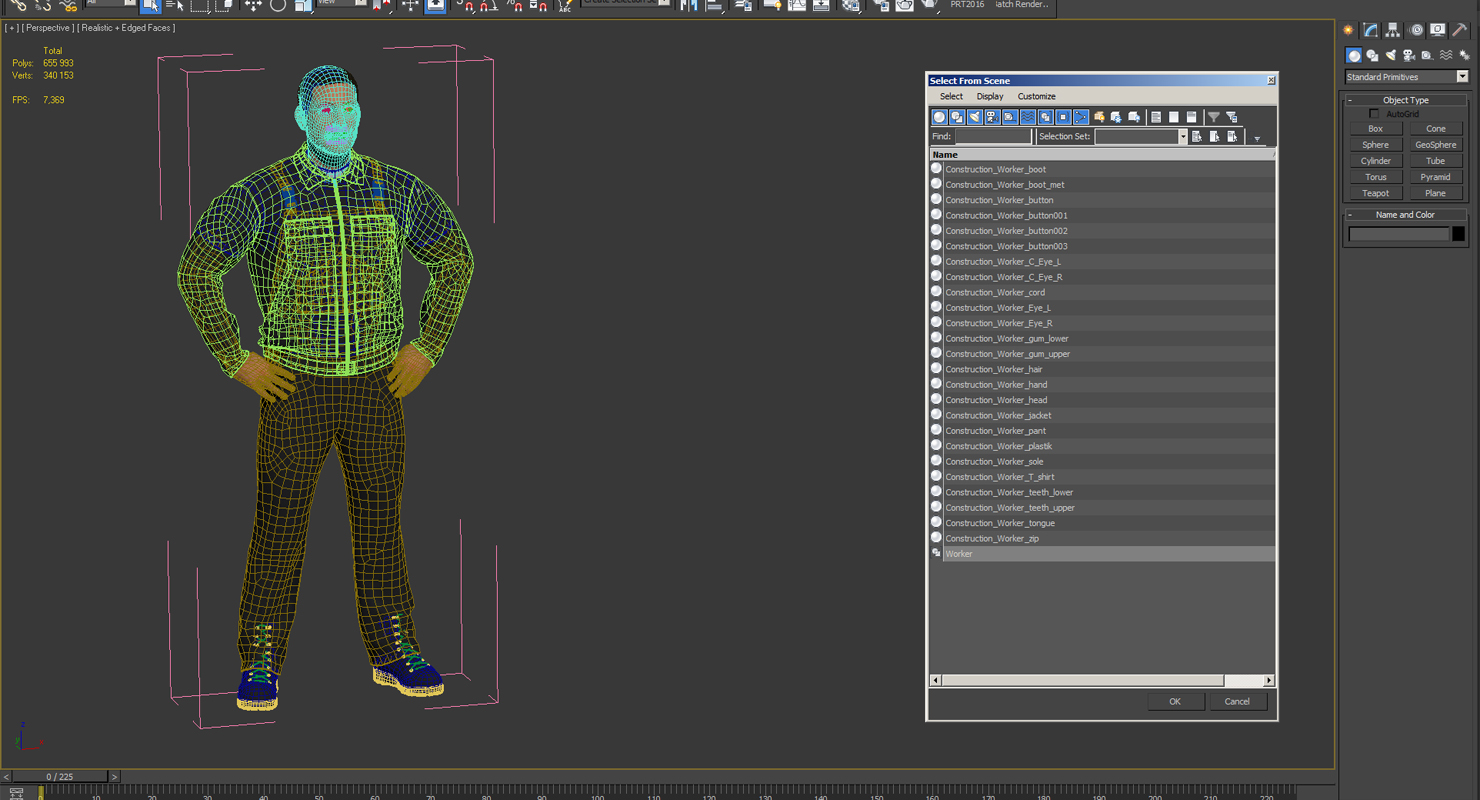Click the advanced filter icon beside funnel
1480x800 pixels.
(1232, 117)
